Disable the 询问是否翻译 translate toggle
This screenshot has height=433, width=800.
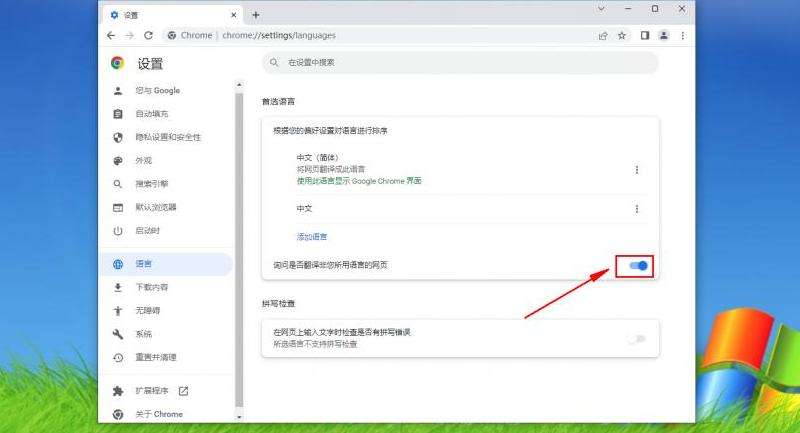tap(636, 265)
